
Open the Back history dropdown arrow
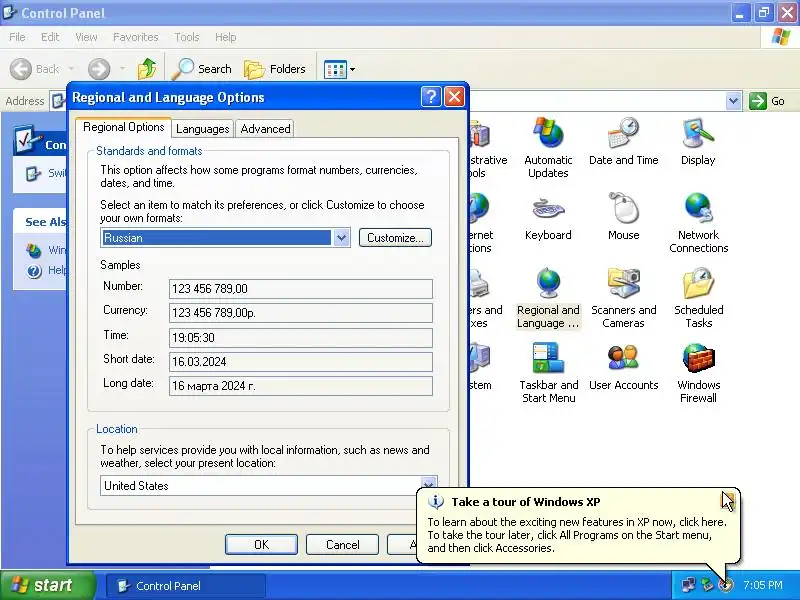[x=71, y=69]
